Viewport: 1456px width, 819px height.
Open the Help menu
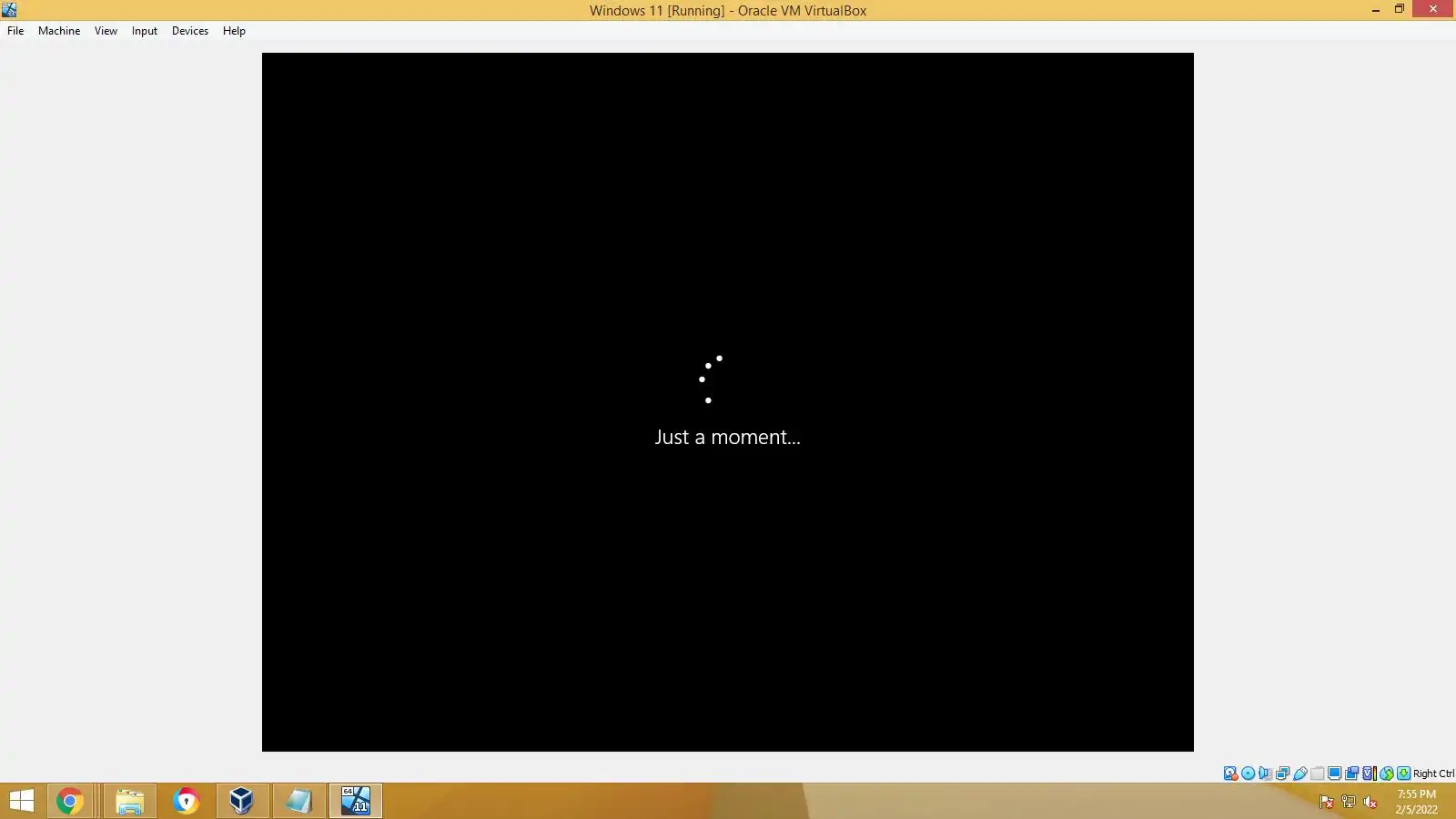pos(234,31)
